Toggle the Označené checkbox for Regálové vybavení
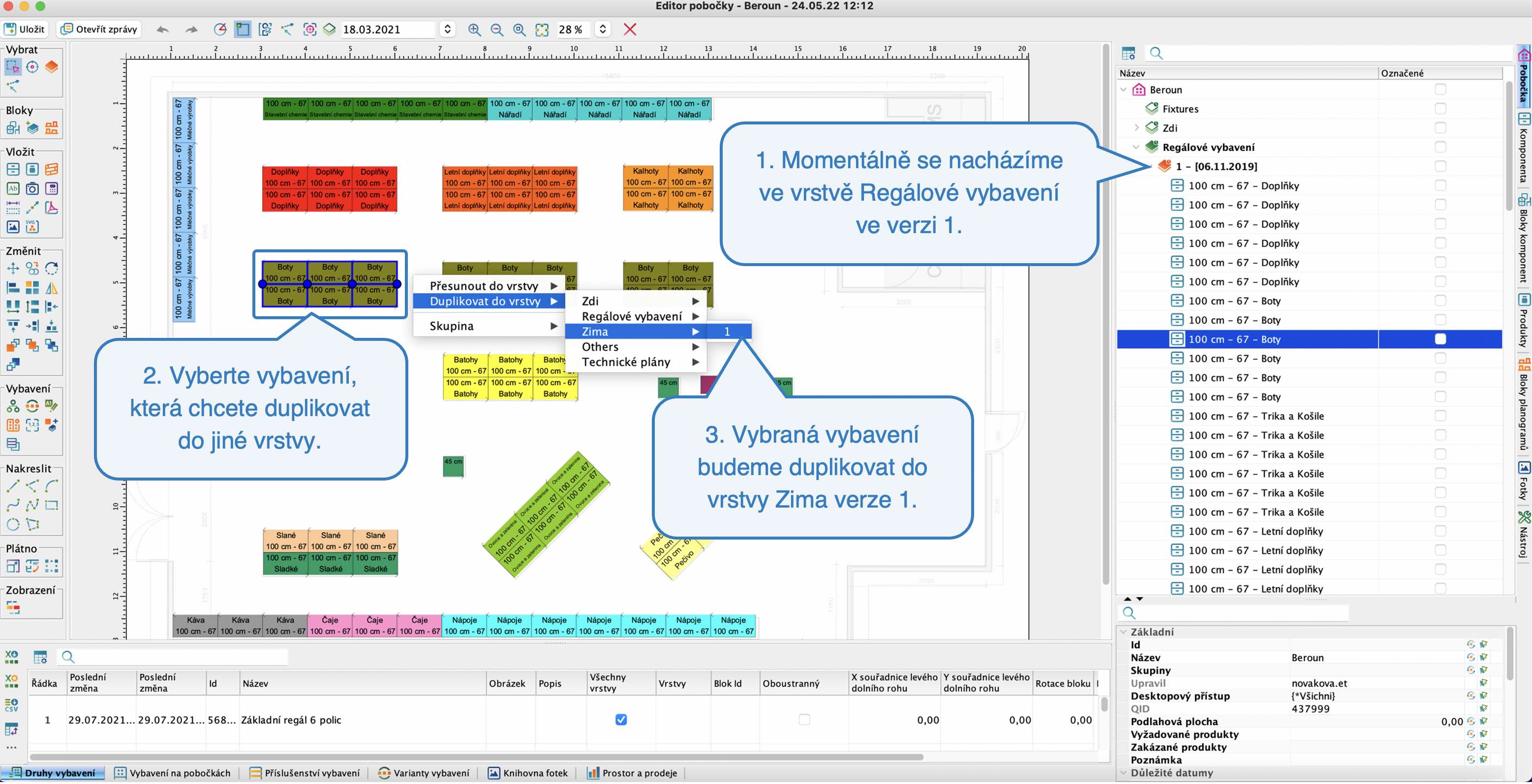Screen dimensions: 1532x784 1440,147
